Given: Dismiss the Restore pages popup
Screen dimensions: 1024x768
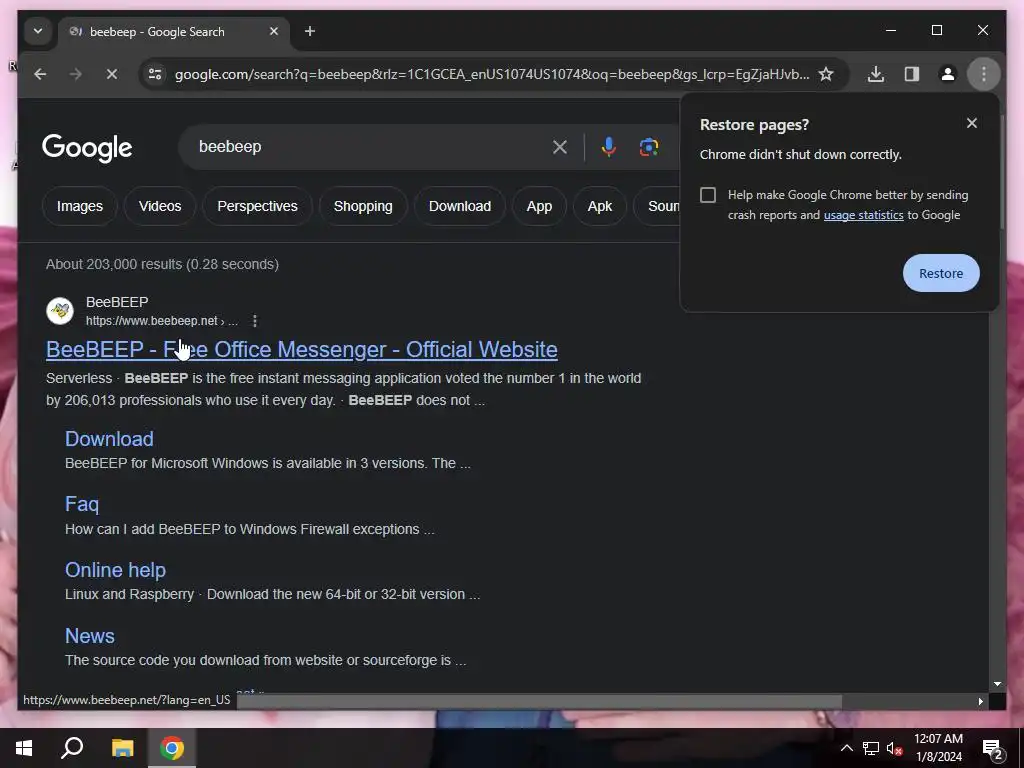Looking at the screenshot, I should [x=972, y=123].
